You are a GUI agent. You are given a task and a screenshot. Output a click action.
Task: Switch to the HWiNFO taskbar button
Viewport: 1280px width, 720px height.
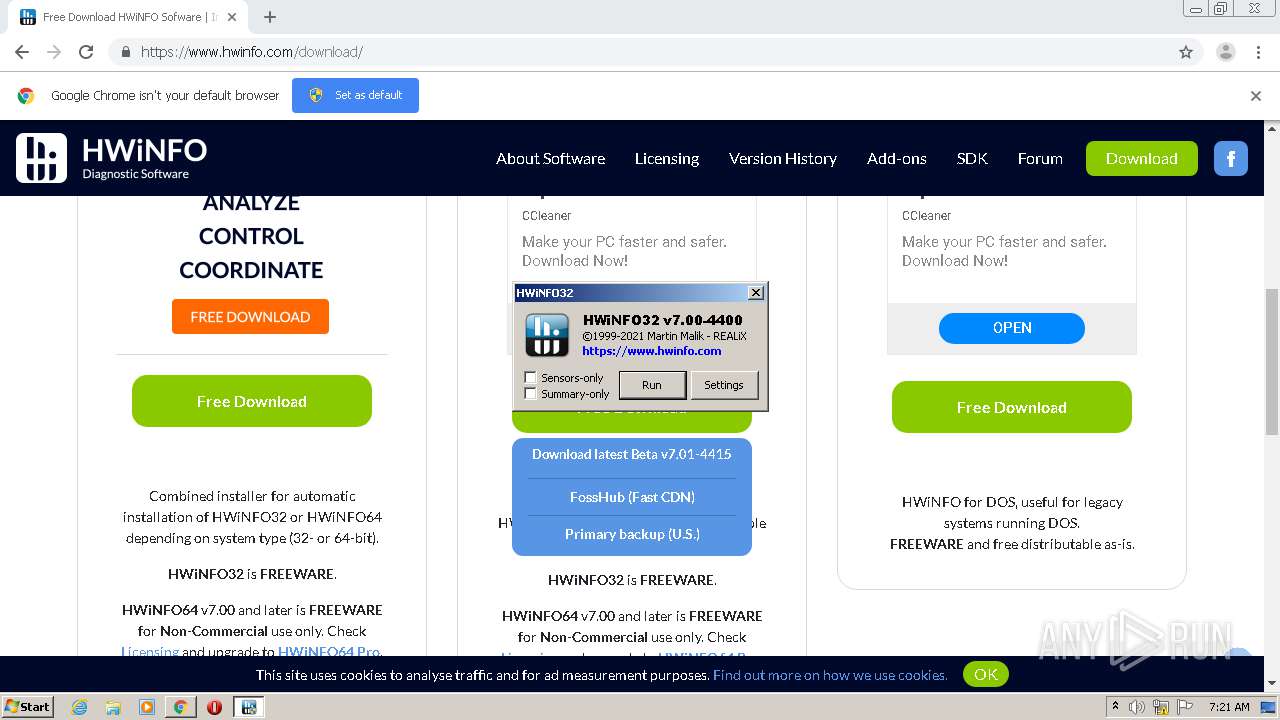[x=248, y=707]
